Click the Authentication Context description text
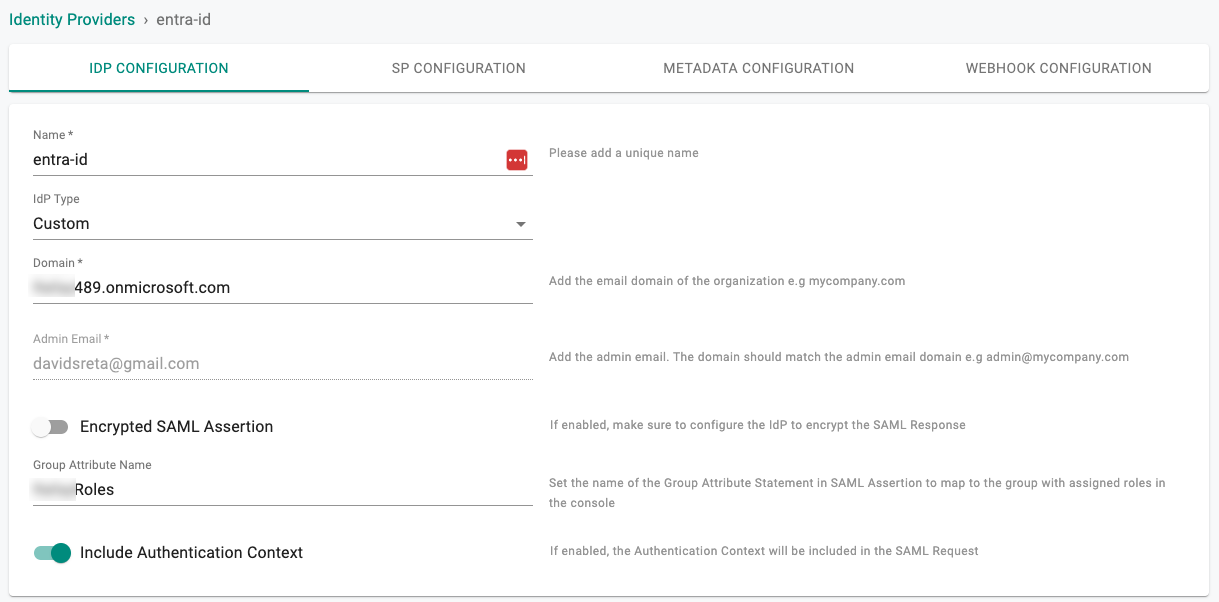The image size is (1219, 602). point(764,551)
